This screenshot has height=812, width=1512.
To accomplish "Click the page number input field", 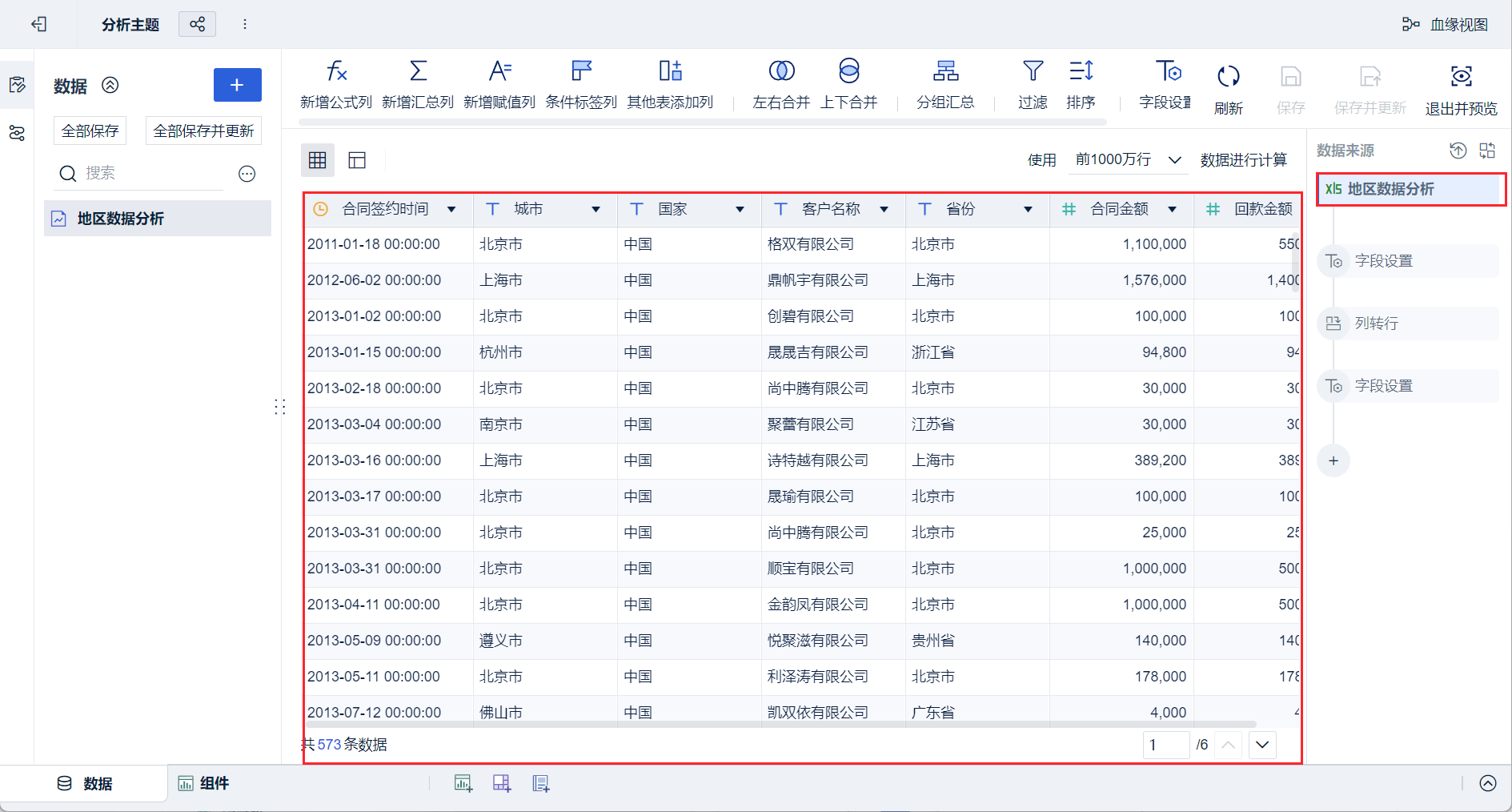I will pos(1165,745).
